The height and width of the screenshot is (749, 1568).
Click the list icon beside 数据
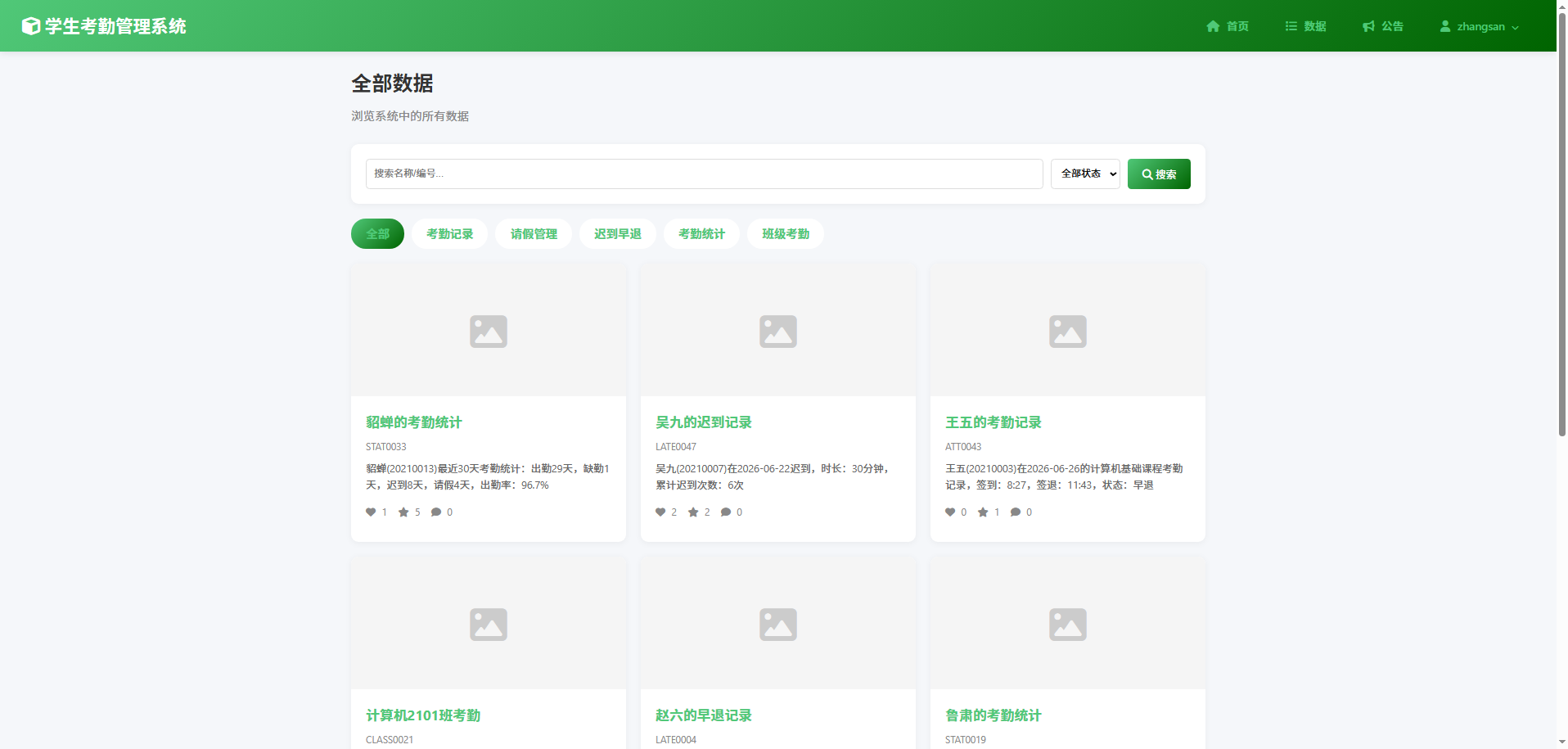click(x=1291, y=26)
